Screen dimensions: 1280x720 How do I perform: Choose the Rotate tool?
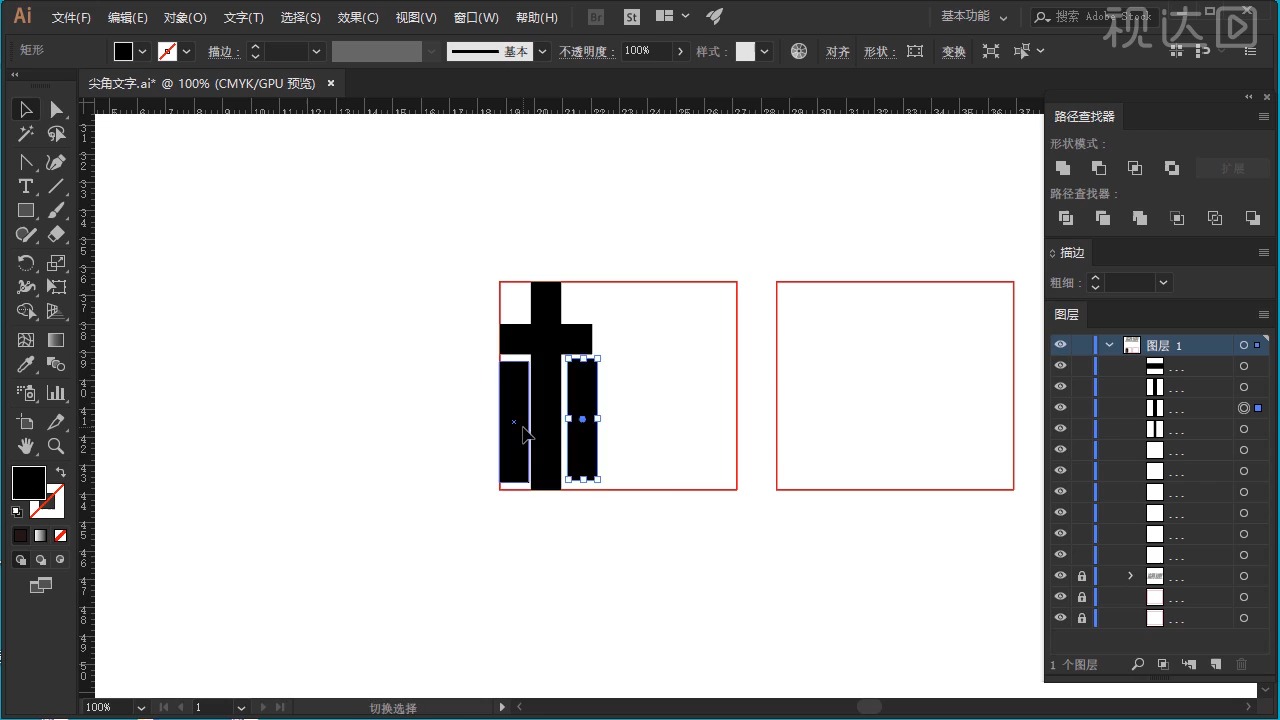26,263
